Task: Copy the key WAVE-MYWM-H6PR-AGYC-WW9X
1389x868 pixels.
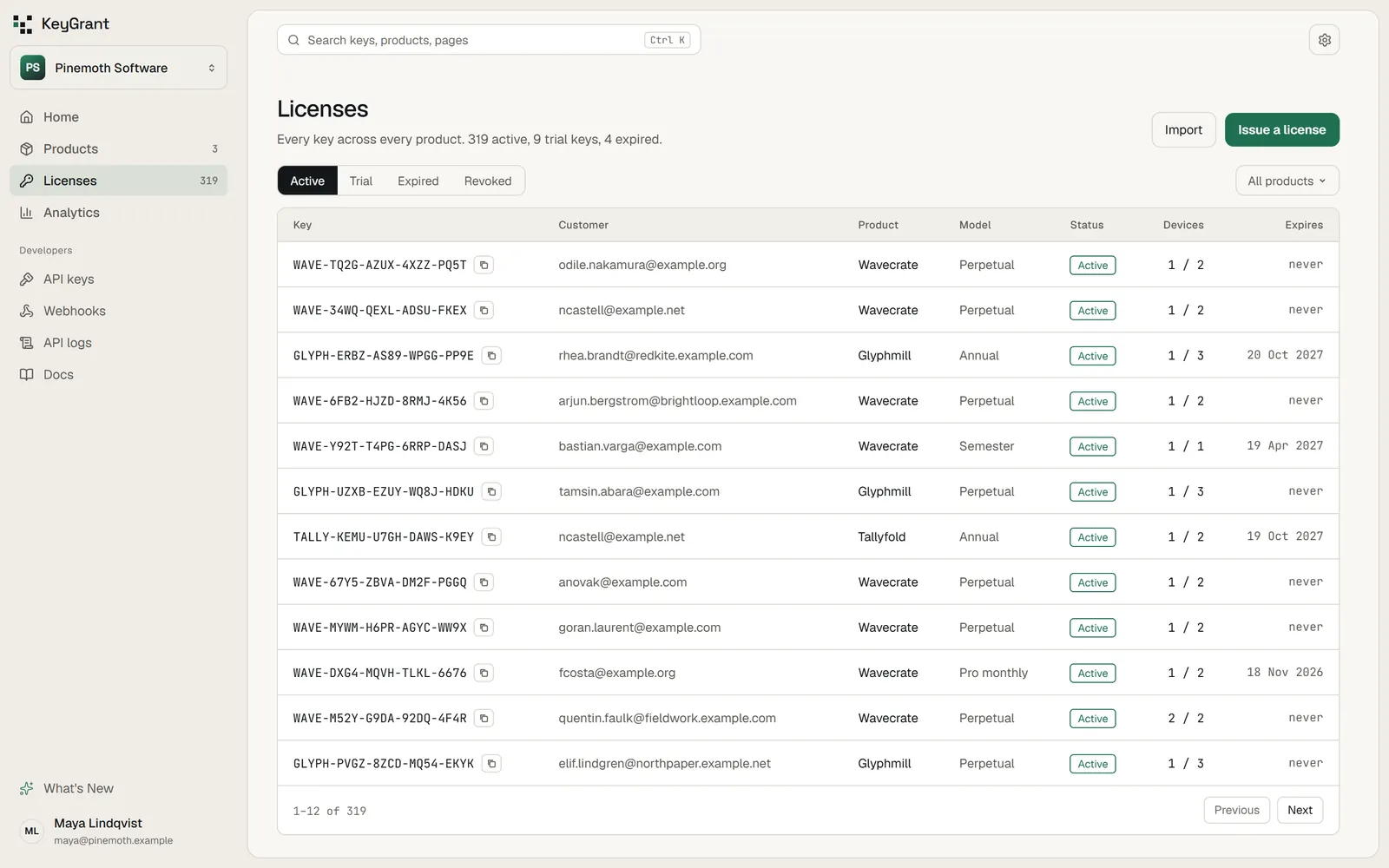Action: (x=484, y=628)
